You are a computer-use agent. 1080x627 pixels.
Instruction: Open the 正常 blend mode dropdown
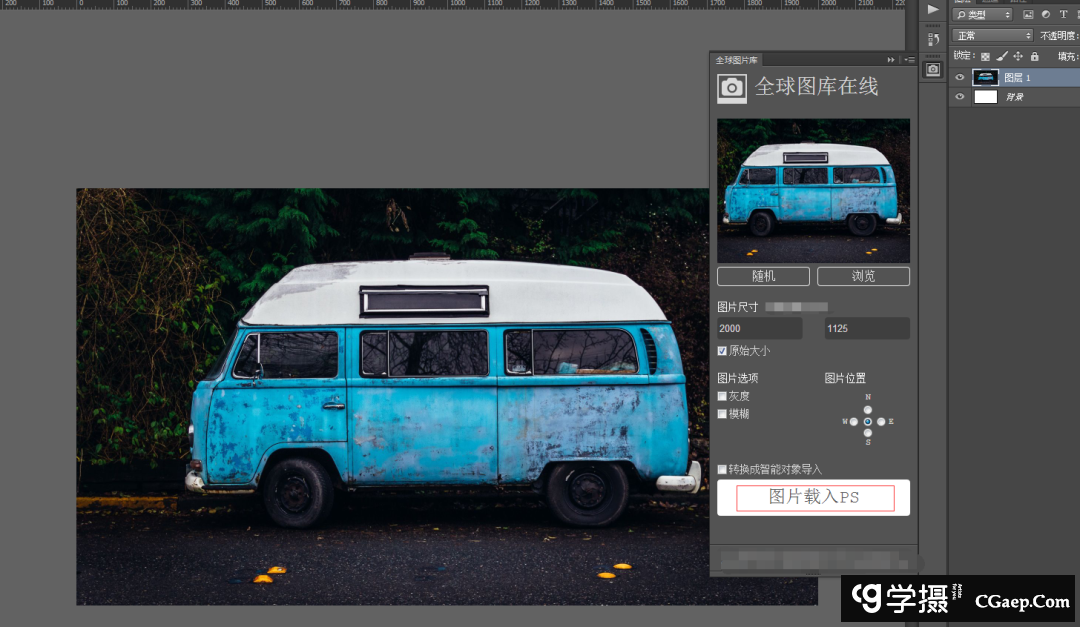coord(992,36)
